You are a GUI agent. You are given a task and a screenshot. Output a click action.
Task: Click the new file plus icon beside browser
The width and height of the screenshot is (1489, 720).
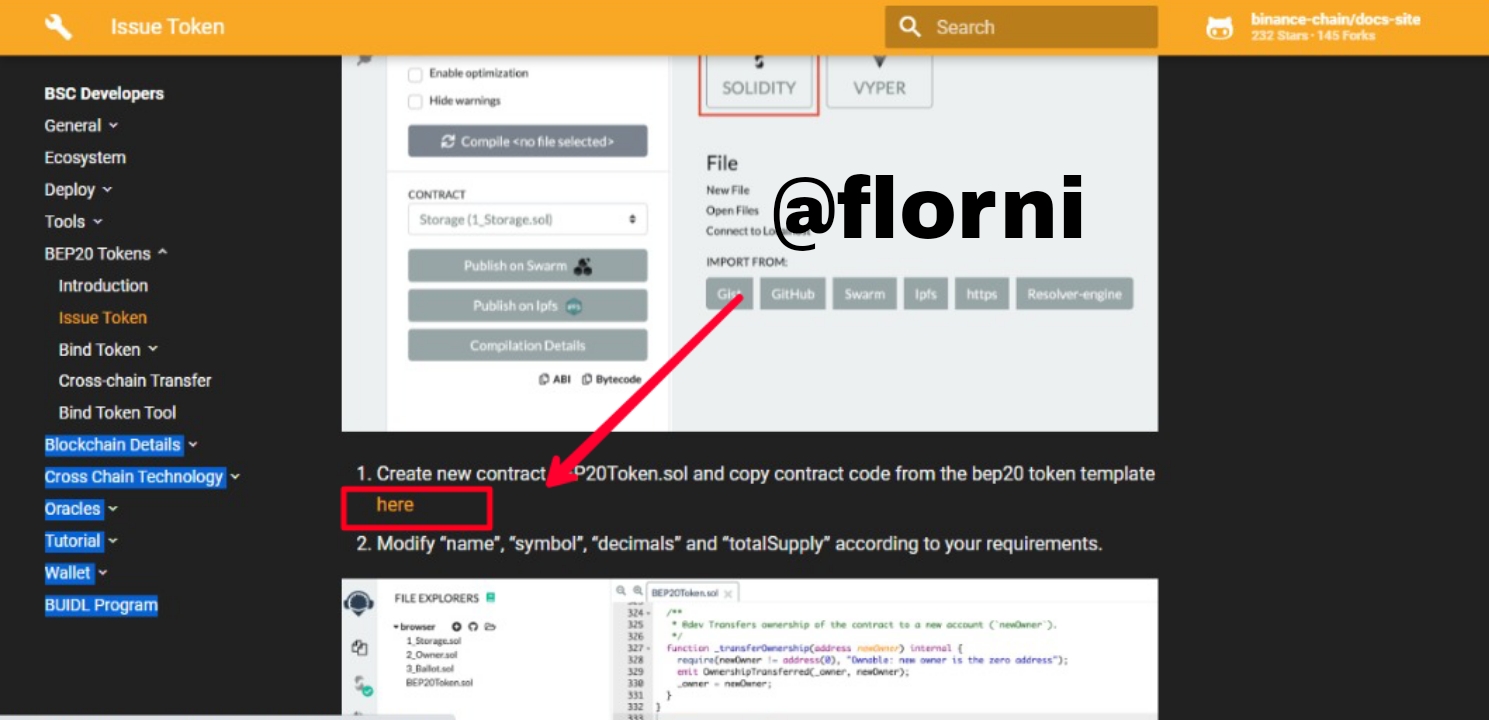pyautogui.click(x=457, y=627)
